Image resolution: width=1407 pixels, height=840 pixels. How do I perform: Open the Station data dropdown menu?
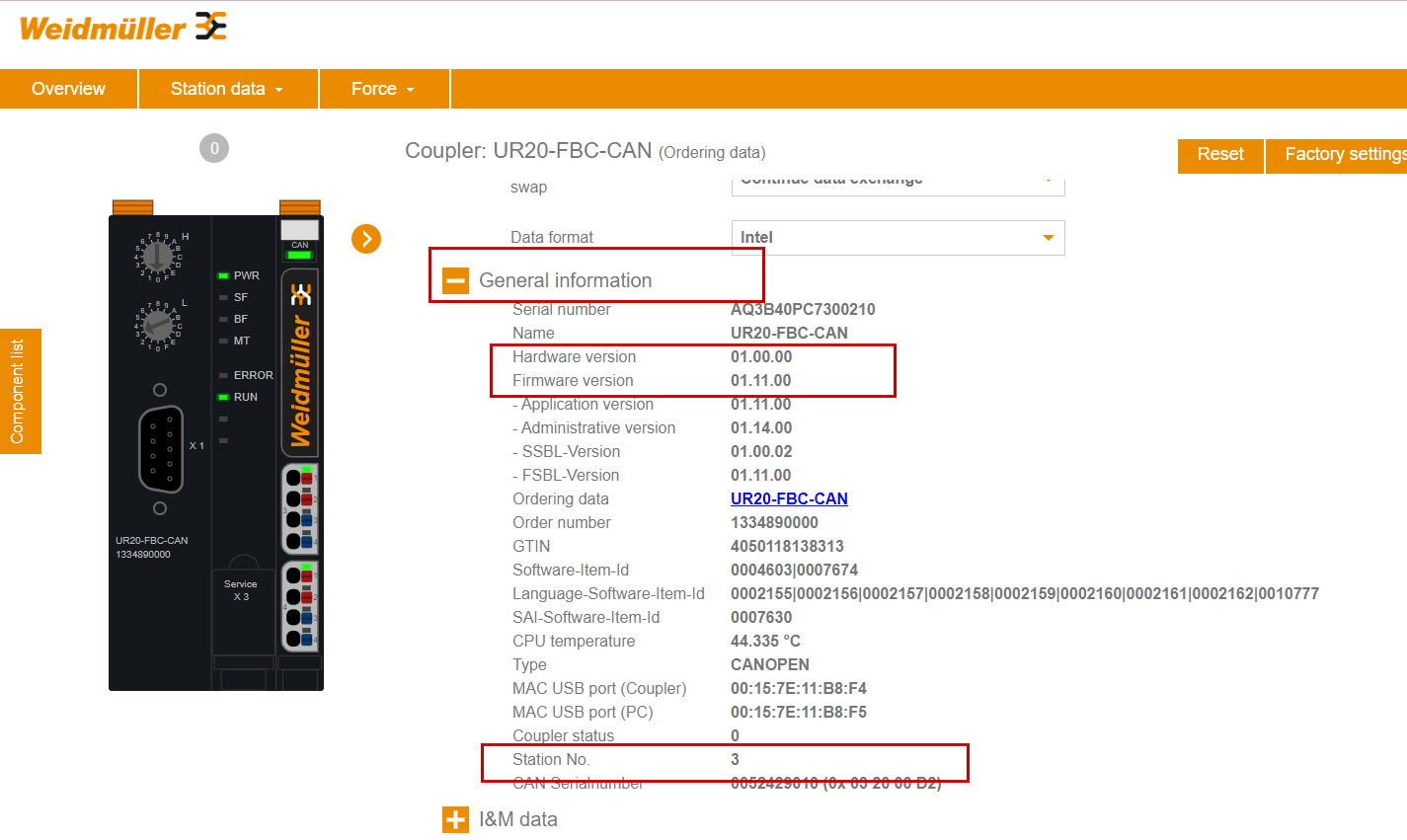coord(228,89)
